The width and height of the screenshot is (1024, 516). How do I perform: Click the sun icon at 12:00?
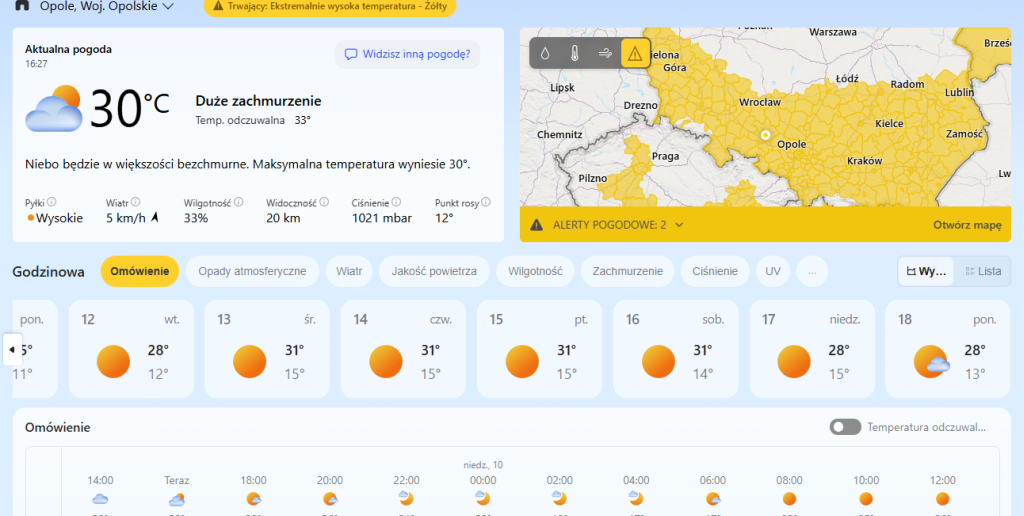[942, 499]
